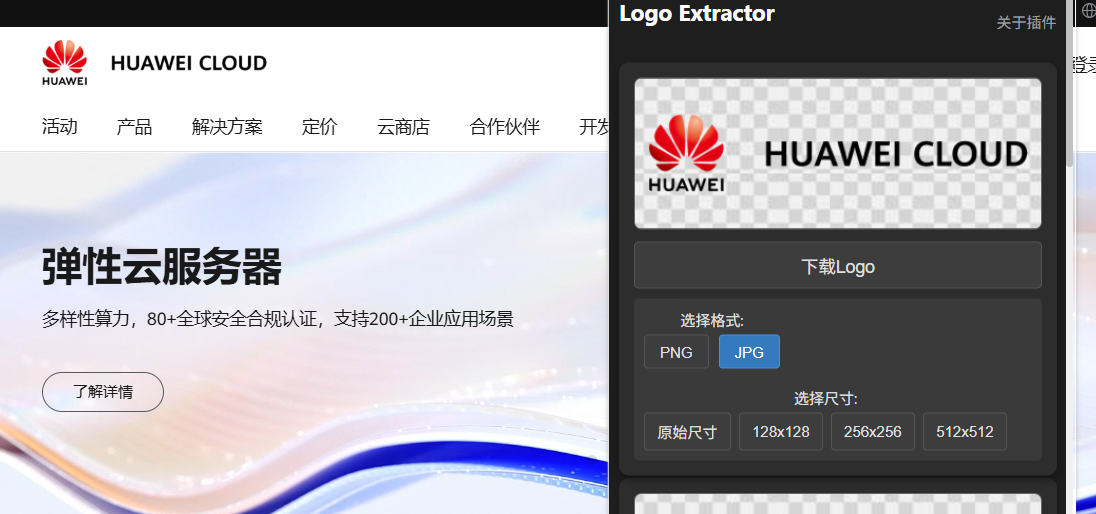Viewport: 1096px width, 514px height.
Task: Open the 云商店 navigation item
Action: [x=403, y=127]
